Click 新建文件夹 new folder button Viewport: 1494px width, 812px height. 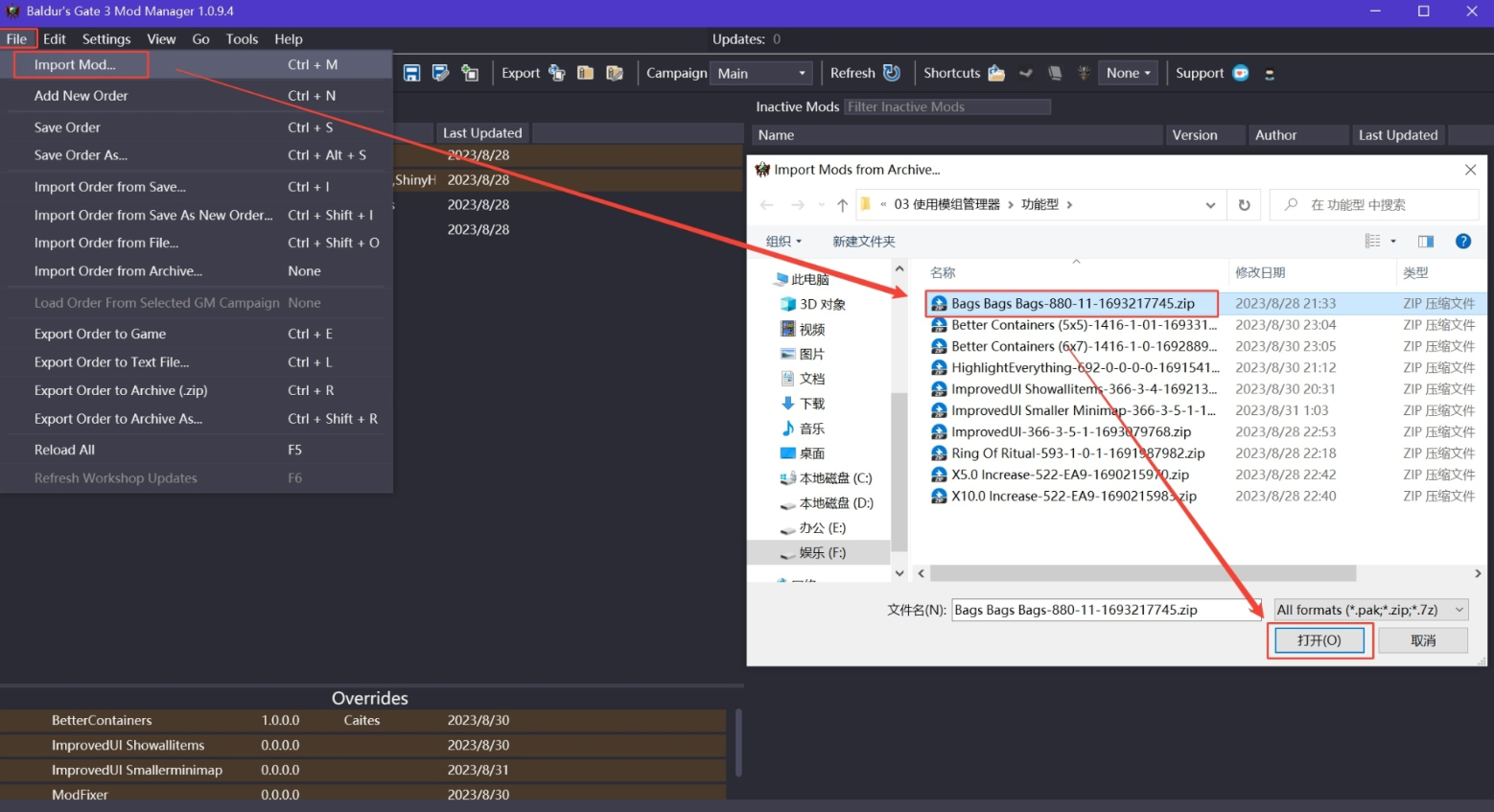[x=864, y=242]
